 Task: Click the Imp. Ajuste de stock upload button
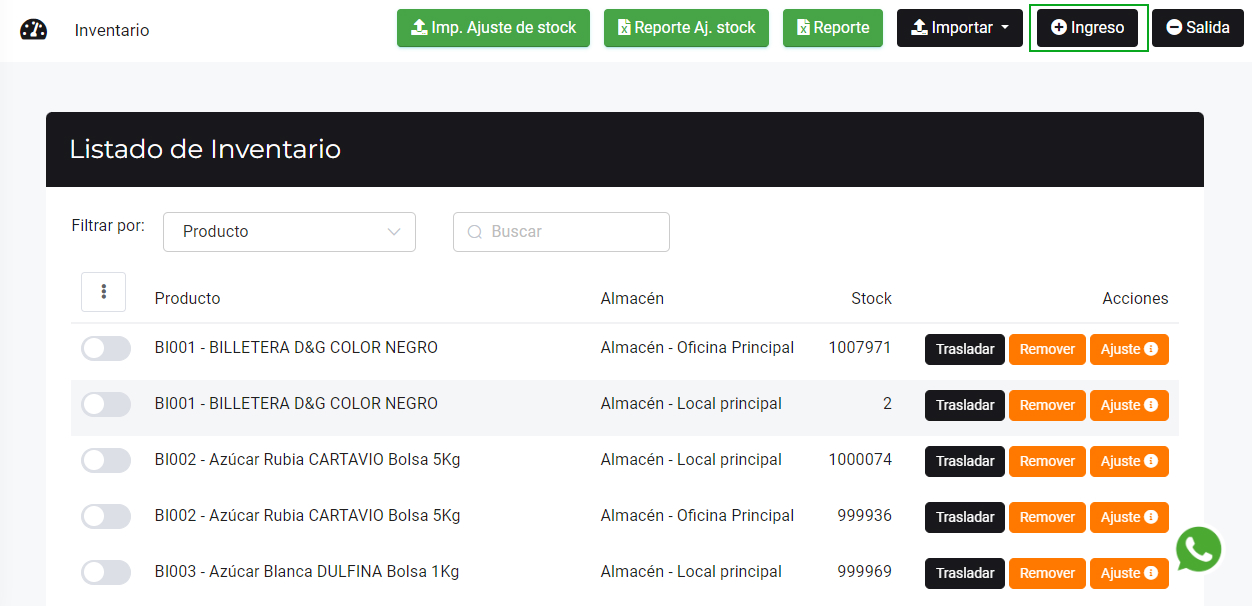(x=493, y=28)
